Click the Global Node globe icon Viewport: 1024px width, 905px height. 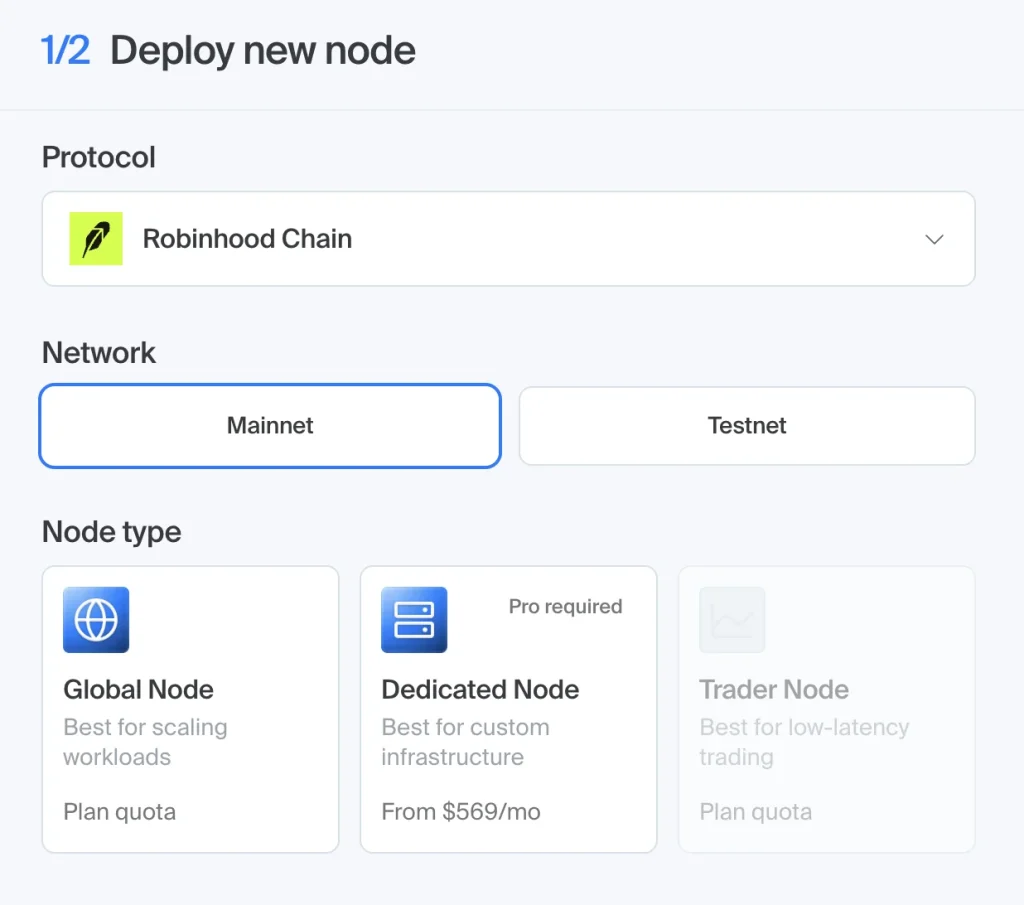point(96,620)
